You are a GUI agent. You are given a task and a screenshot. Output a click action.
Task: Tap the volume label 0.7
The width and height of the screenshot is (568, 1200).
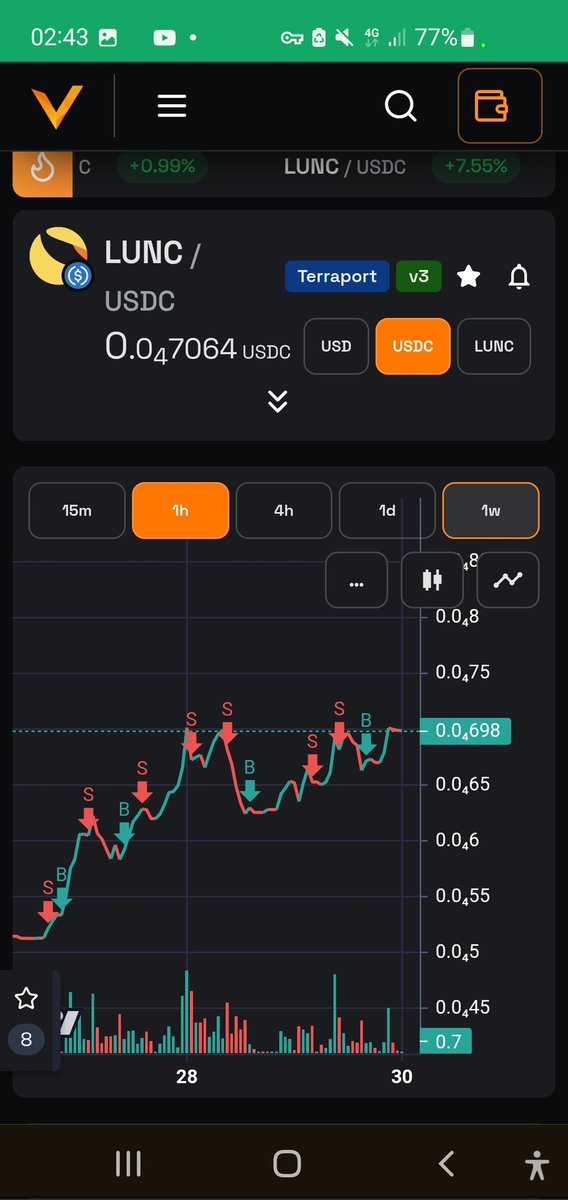click(x=446, y=1042)
